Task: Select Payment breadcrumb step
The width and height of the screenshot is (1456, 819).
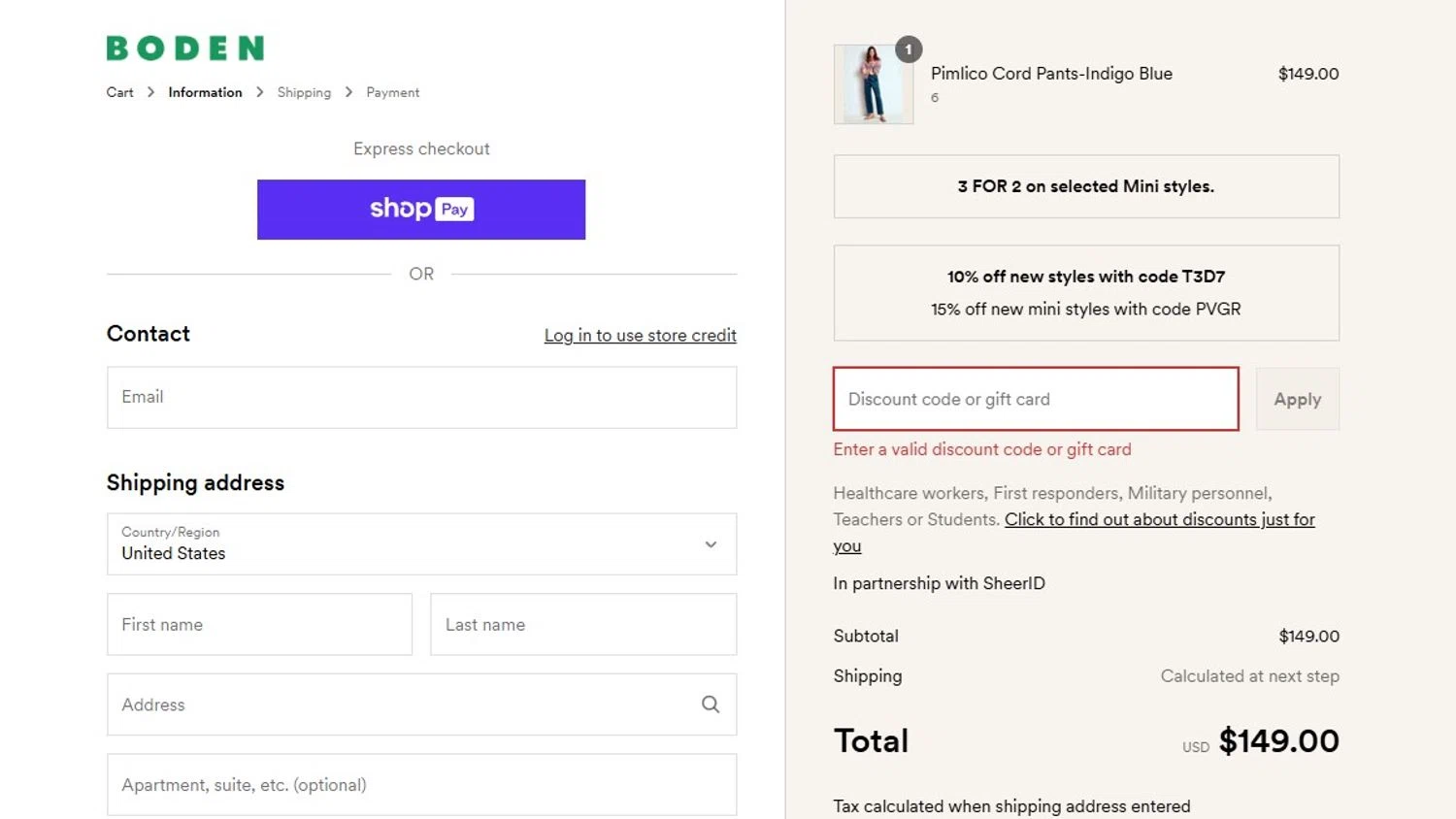Action: pyautogui.click(x=393, y=92)
